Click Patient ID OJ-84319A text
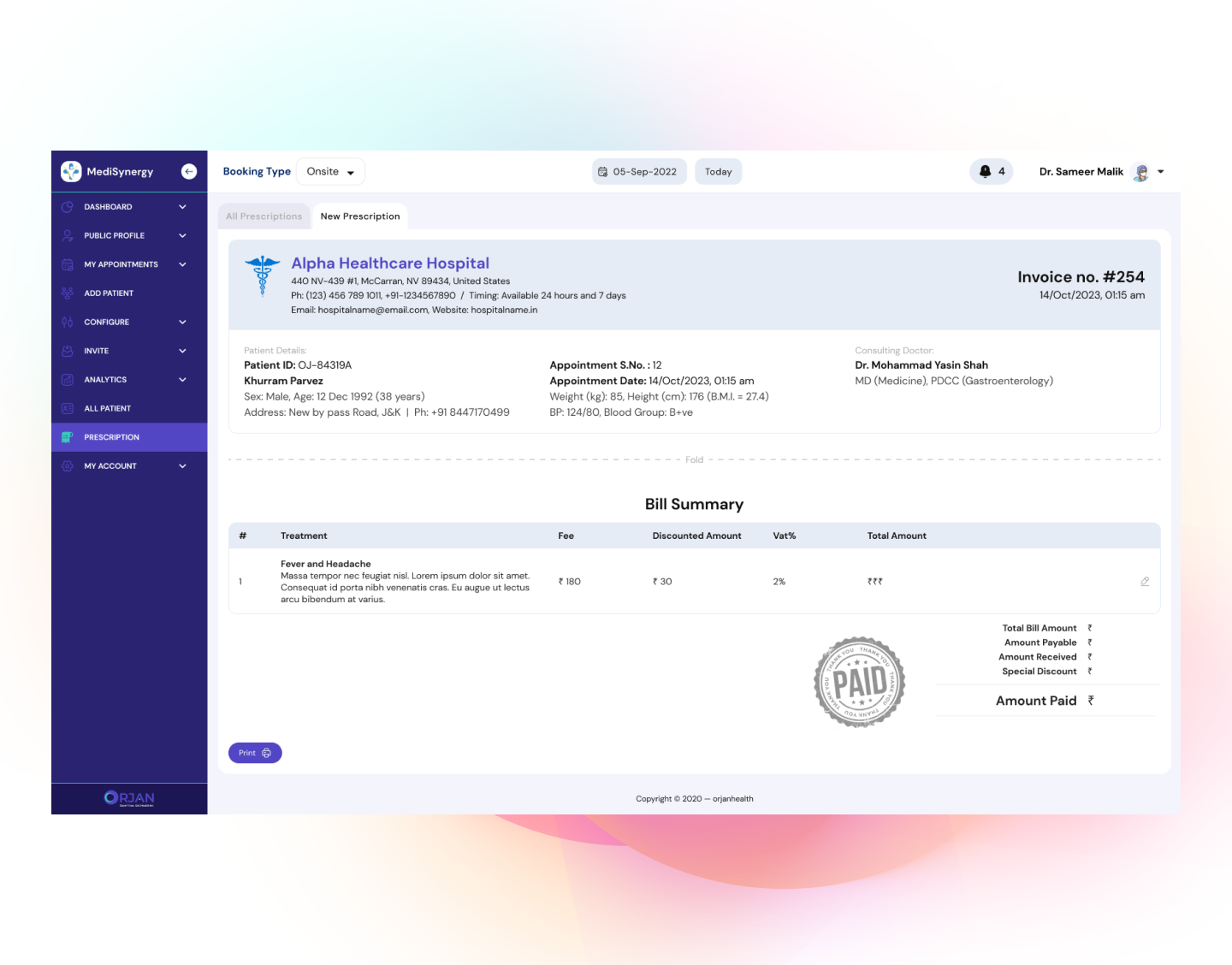The width and height of the screenshot is (1232, 965). [x=298, y=365]
